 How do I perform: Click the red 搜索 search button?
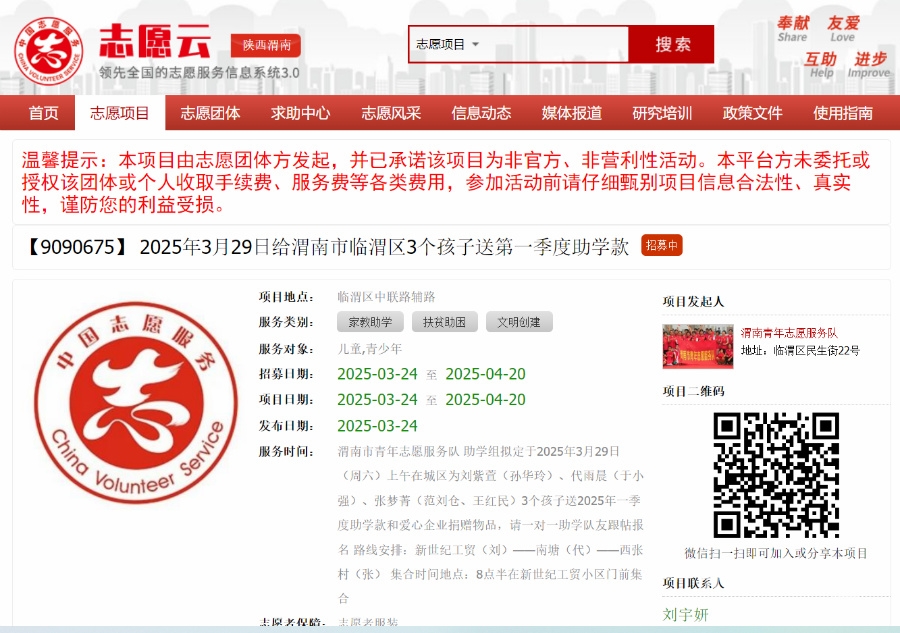[672, 44]
